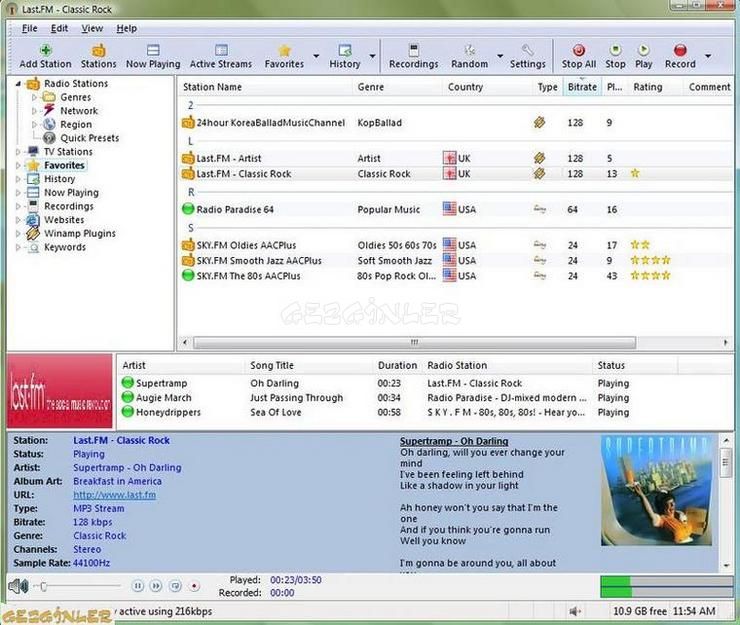
Task: Sort stations by the Bitrate column header
Action: [x=581, y=87]
